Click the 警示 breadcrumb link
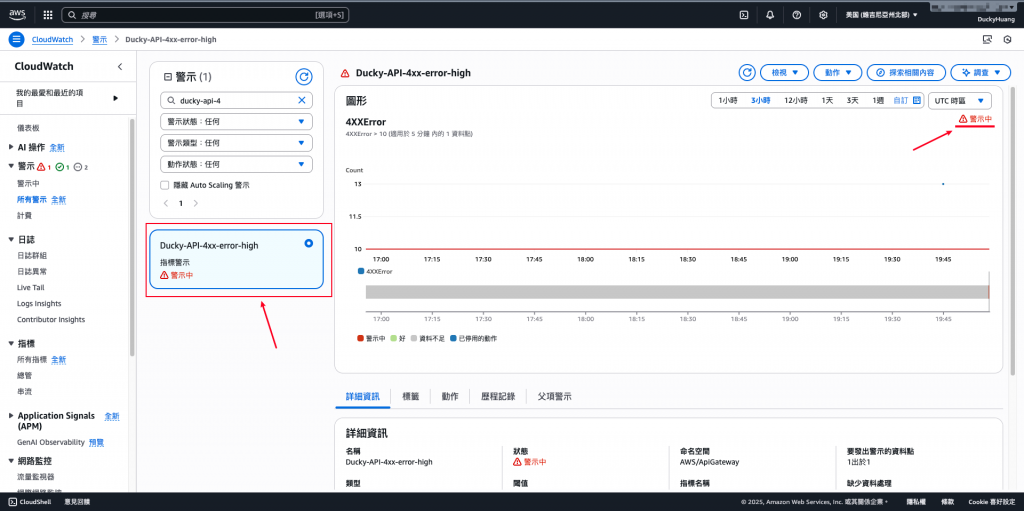Viewport: 1024px width, 511px height. (x=99, y=39)
